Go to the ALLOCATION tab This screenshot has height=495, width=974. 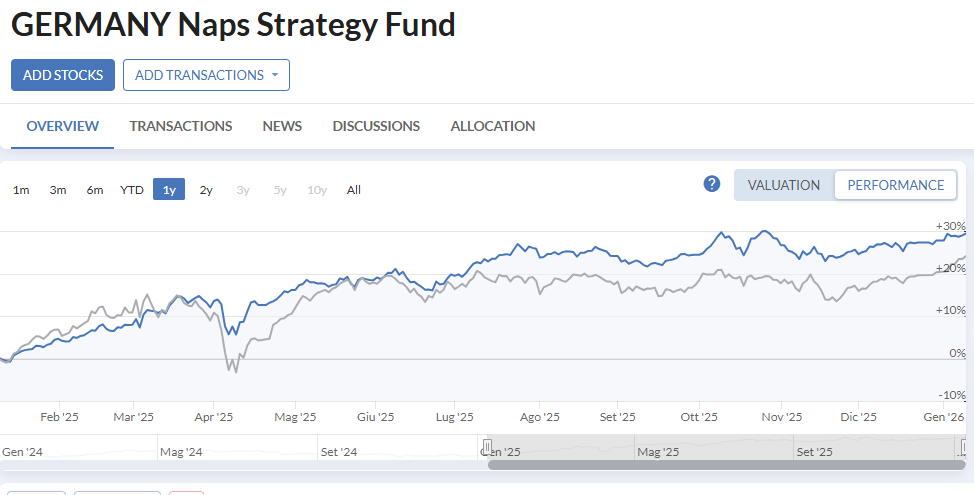point(493,126)
